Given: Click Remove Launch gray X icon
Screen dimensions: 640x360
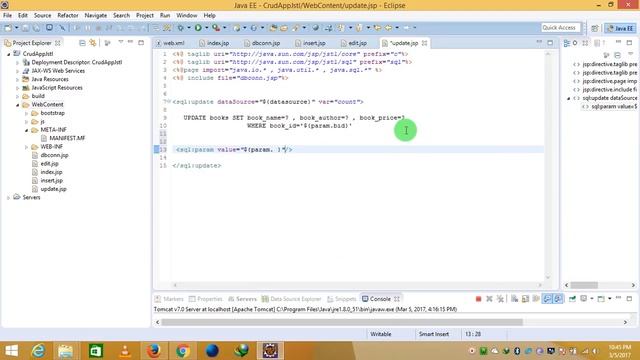Looking at the screenshot, I should click(489, 299).
